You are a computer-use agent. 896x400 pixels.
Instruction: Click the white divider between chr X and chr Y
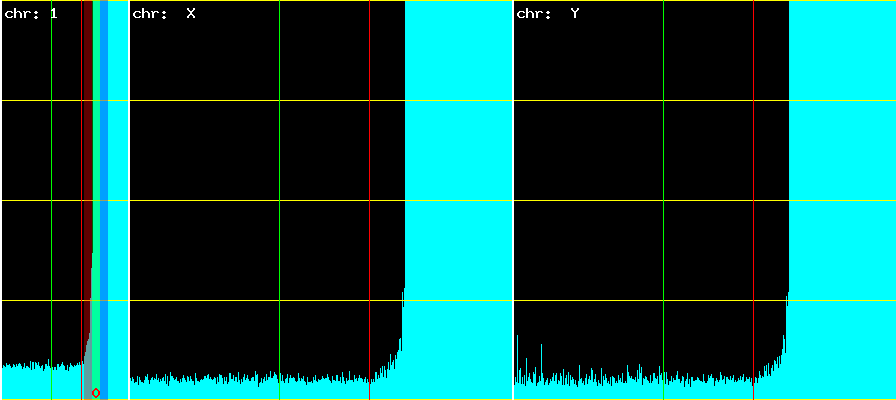(x=513, y=200)
